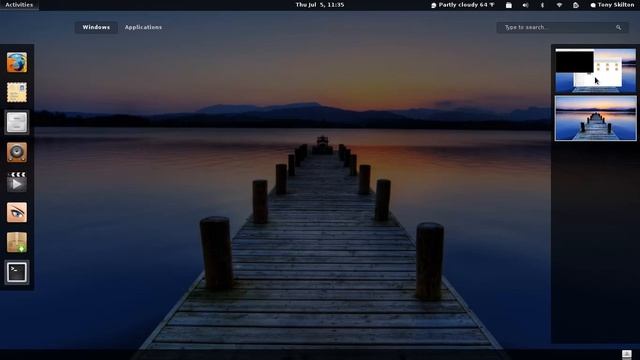Select the second empty workspace thumbnail

coord(596,118)
